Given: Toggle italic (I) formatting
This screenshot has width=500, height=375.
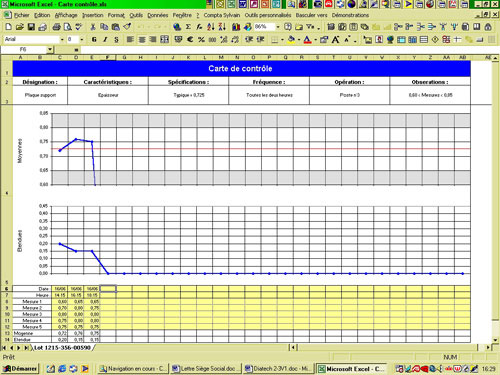Looking at the screenshot, I should coord(105,40).
